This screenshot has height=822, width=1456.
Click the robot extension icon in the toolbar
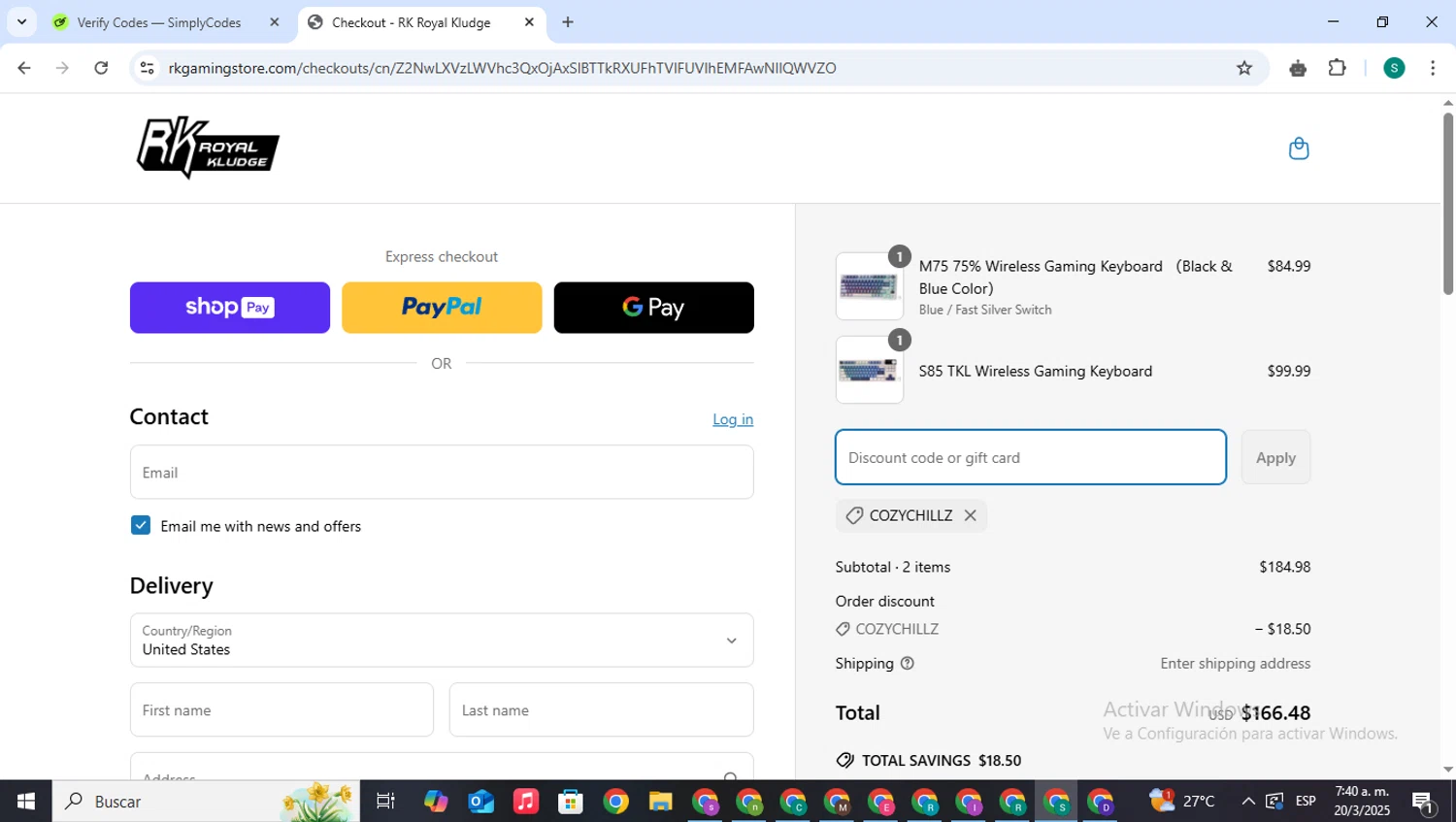click(1298, 68)
